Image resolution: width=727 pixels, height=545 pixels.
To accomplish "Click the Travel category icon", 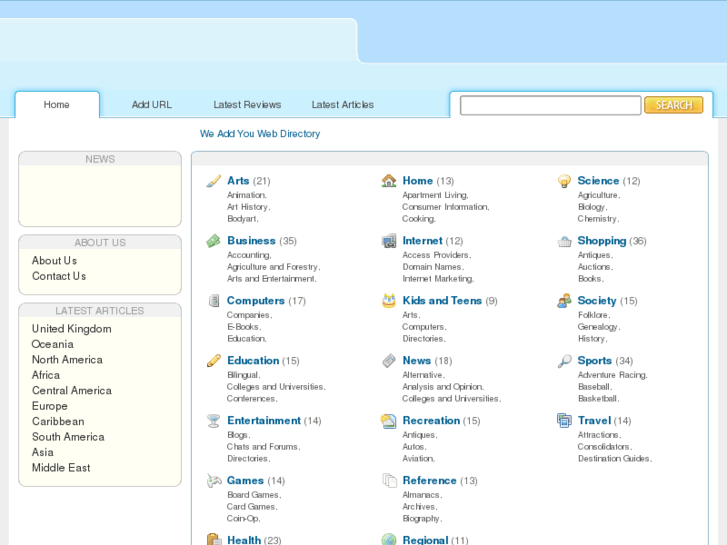I will click(x=564, y=421).
